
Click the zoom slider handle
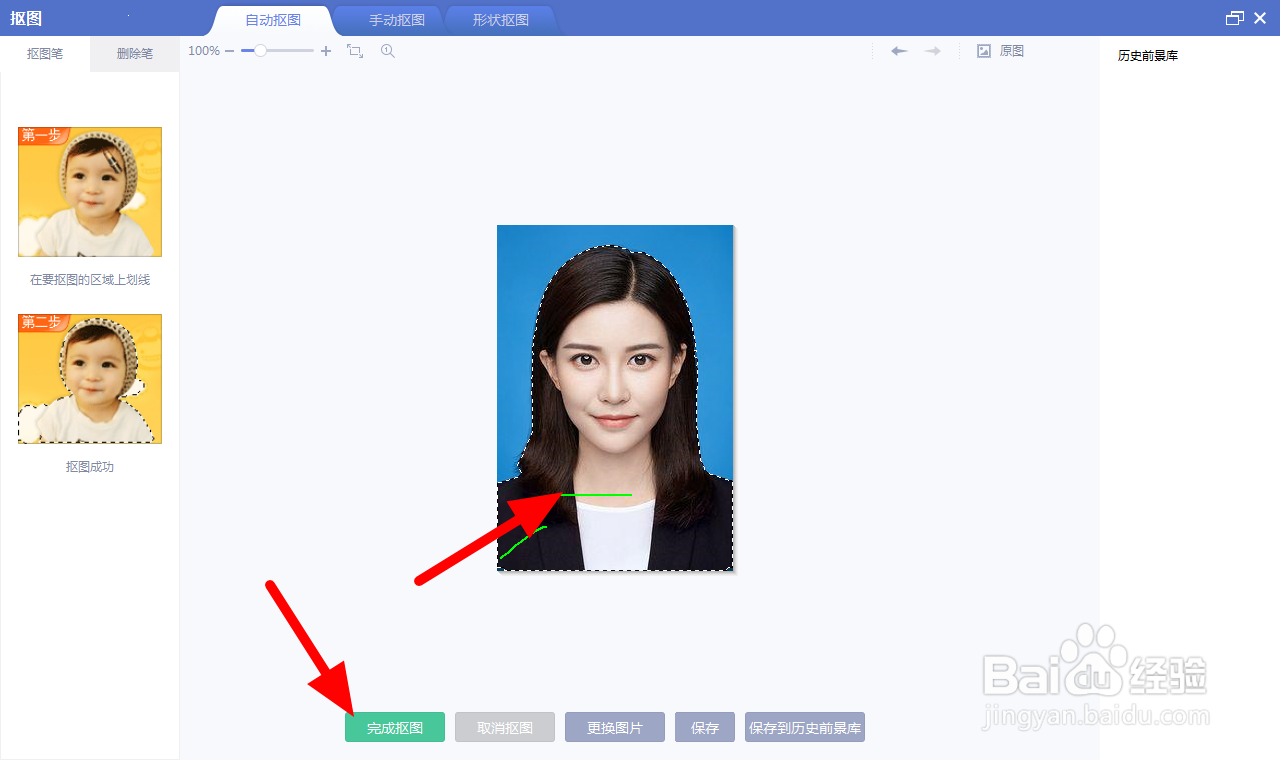[260, 51]
